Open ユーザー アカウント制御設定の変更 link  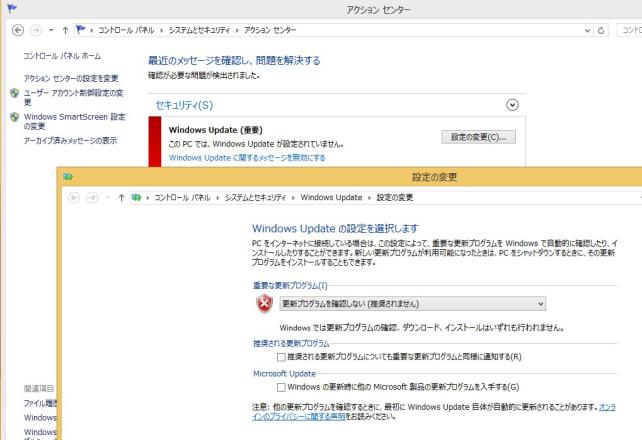click(73, 97)
